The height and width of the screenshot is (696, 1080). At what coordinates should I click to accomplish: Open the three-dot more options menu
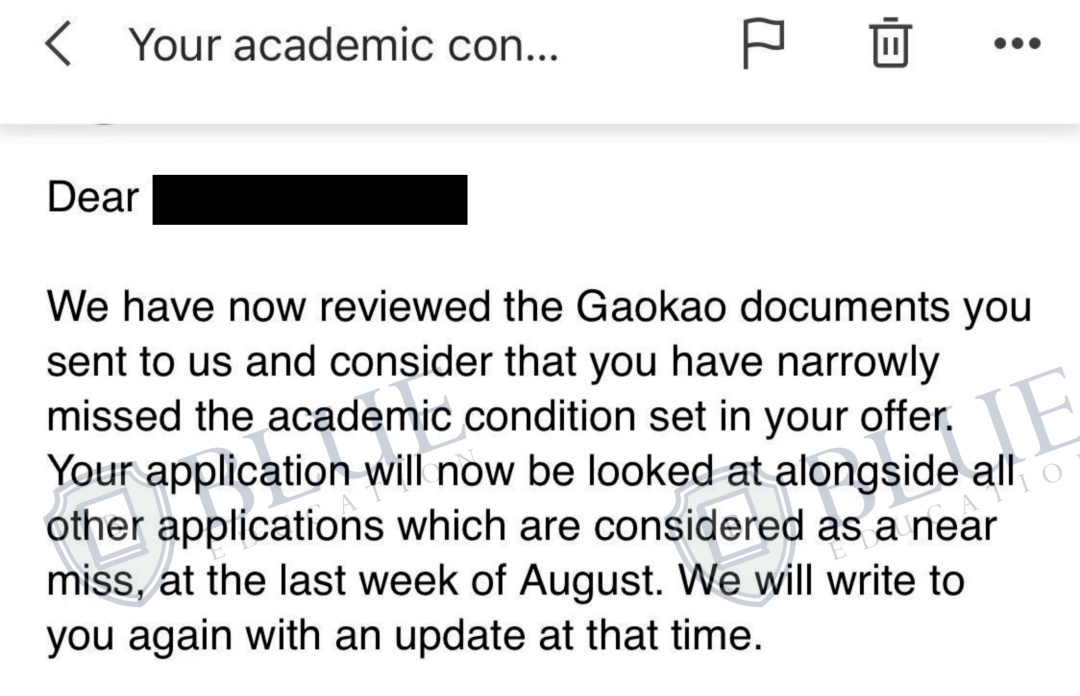pyautogui.click(x=1017, y=43)
